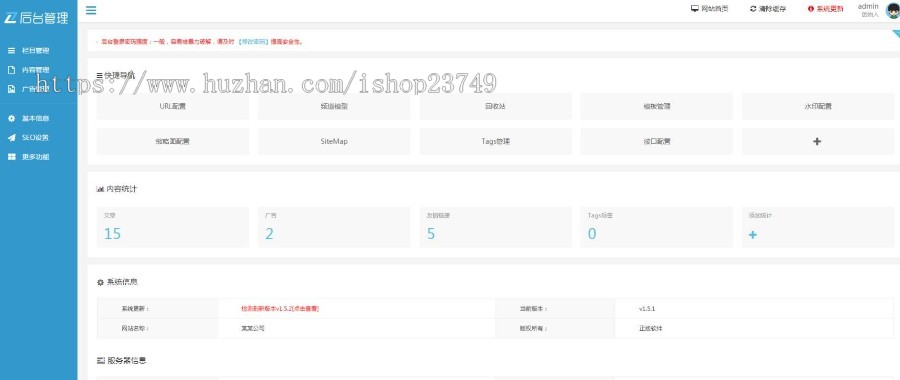
Task: Open the 接口配置 quick nav tile
Action: (x=657, y=141)
